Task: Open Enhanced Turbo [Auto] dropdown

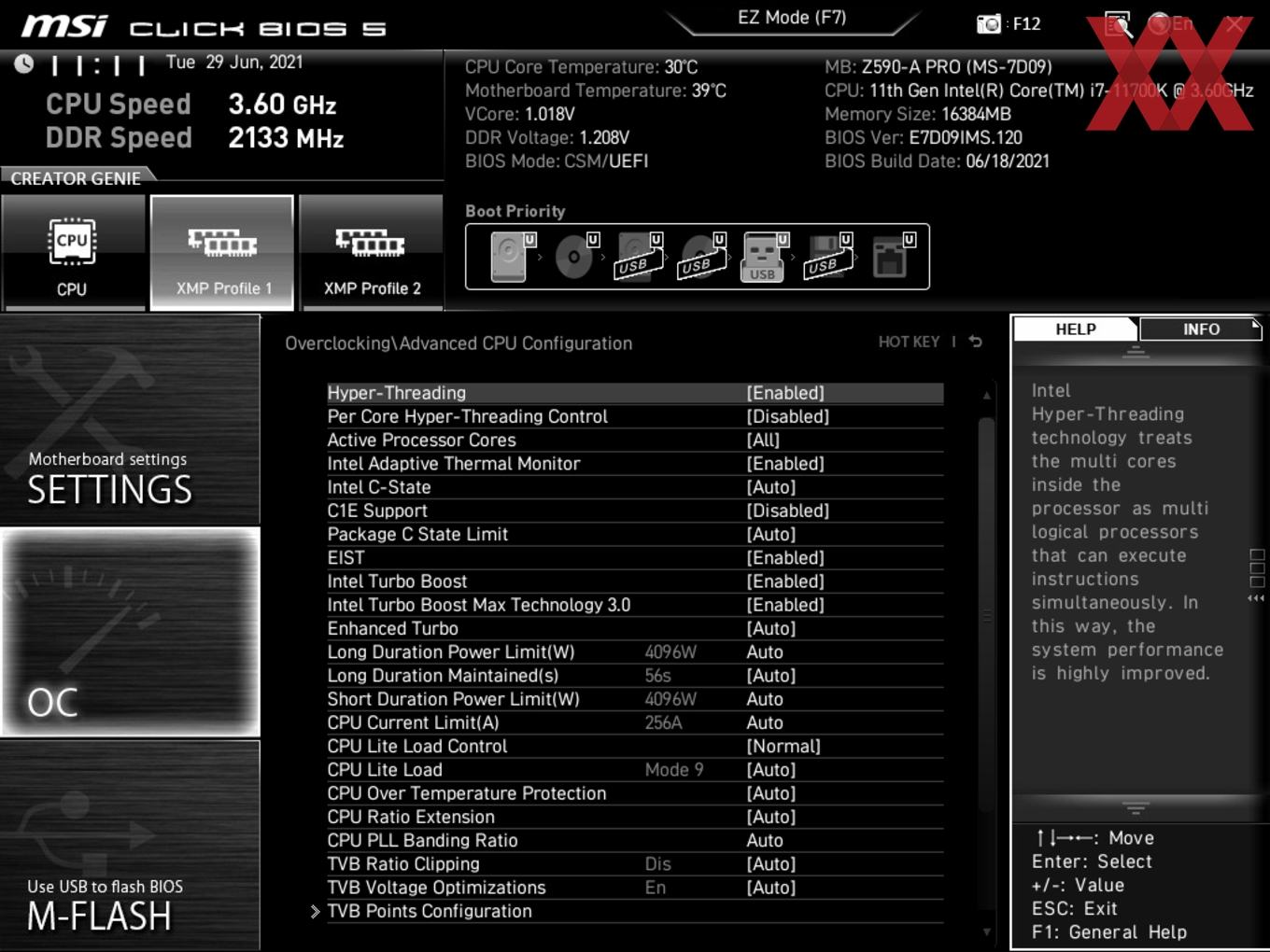Action: pos(771,628)
